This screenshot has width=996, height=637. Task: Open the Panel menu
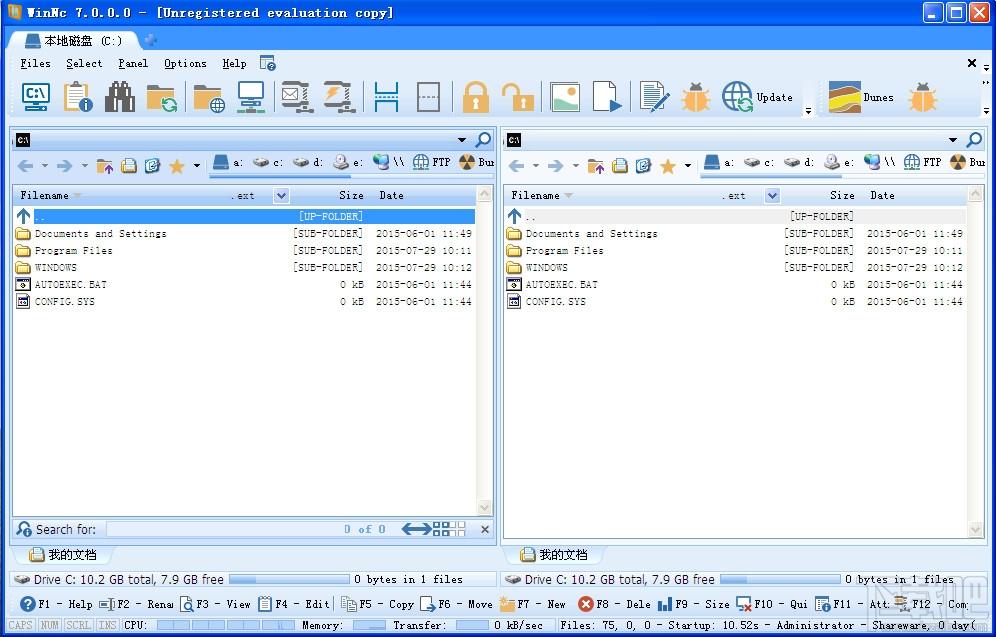(x=133, y=64)
